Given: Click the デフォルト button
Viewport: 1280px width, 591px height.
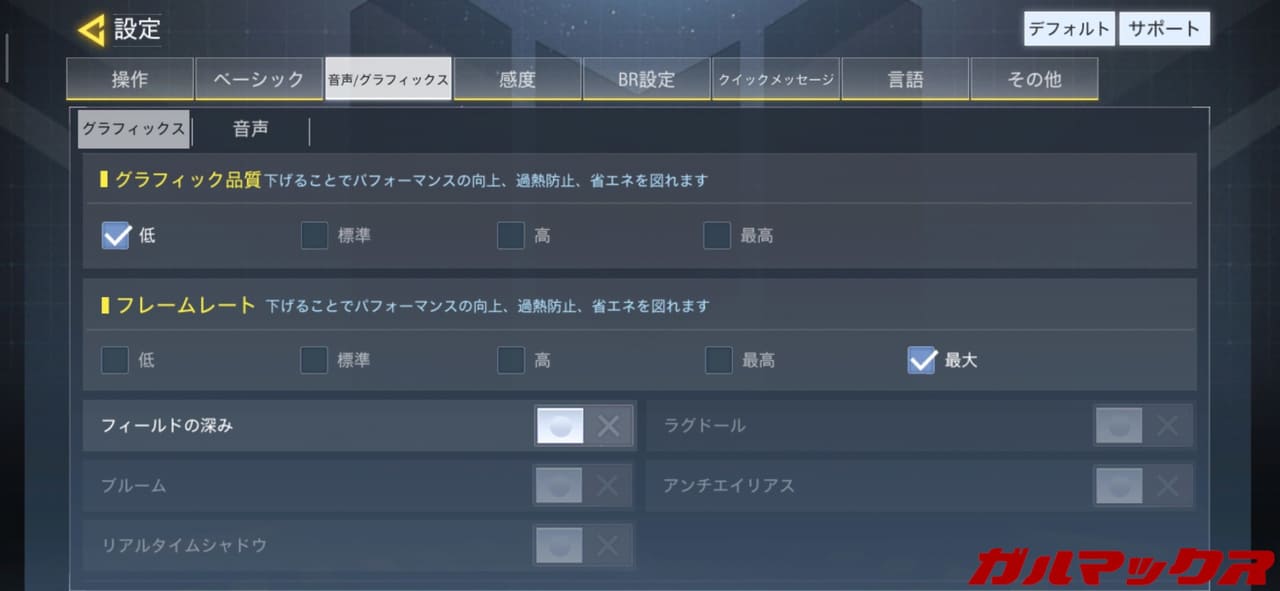Looking at the screenshot, I should (1069, 29).
